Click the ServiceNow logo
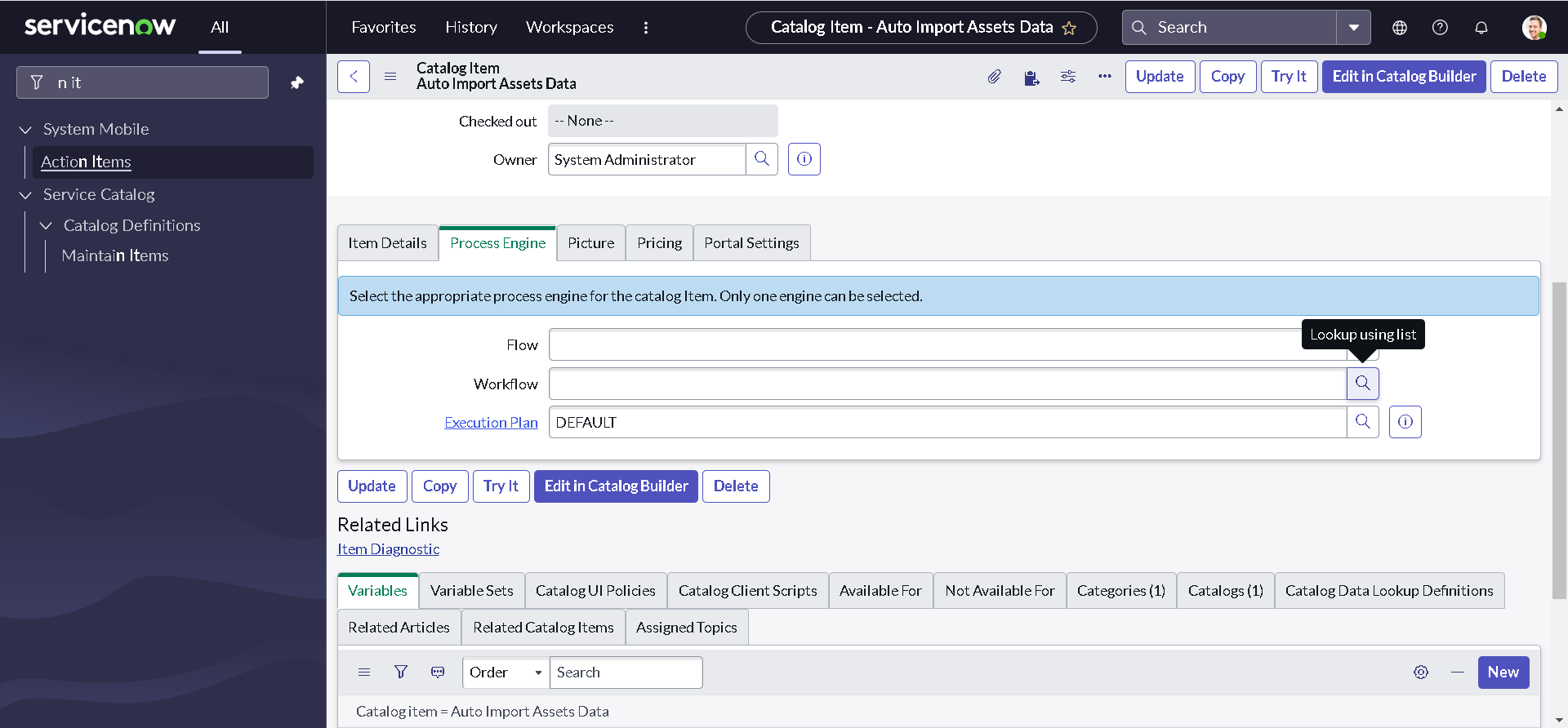 [100, 26]
